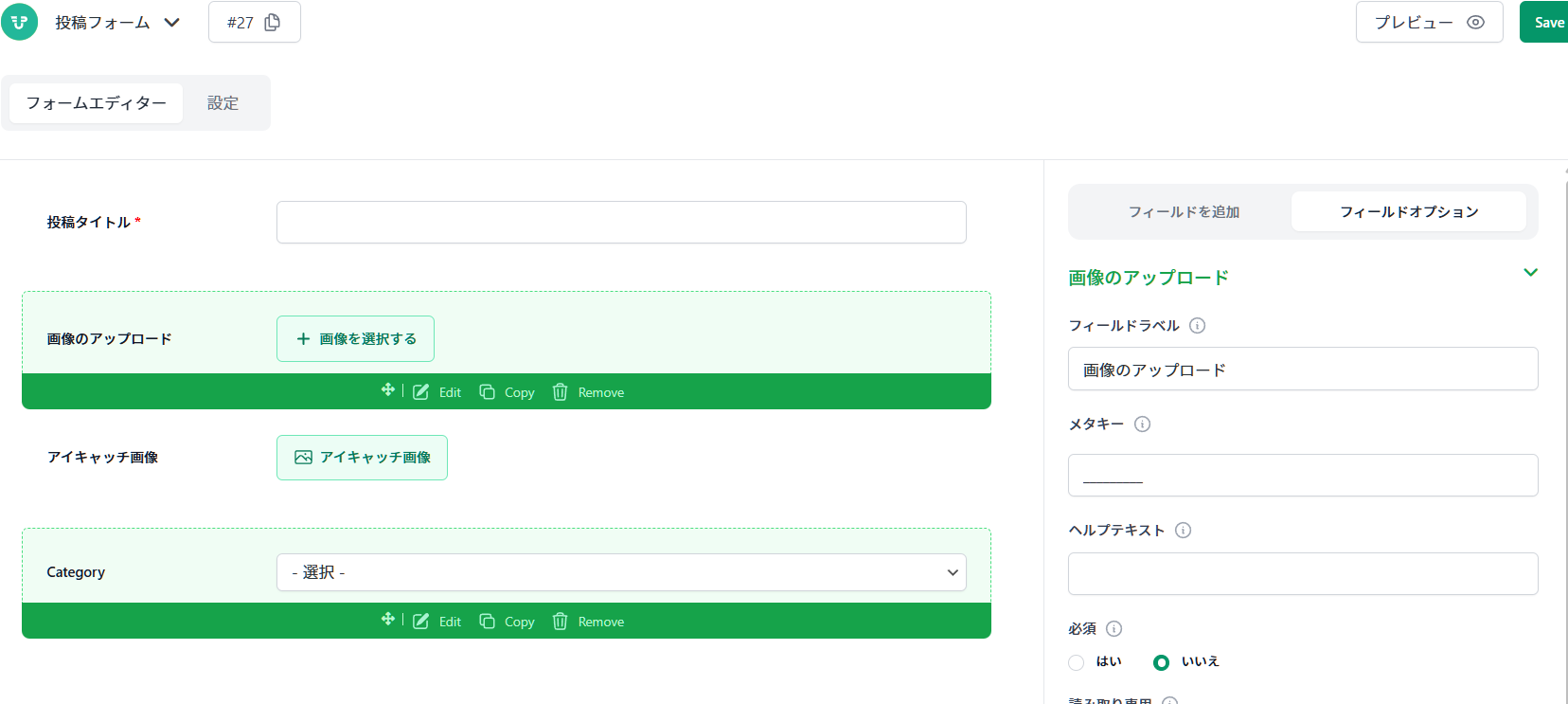Duplicate the Category field with Copy icon
Viewport: 1568px width, 704px height.
tap(487, 622)
